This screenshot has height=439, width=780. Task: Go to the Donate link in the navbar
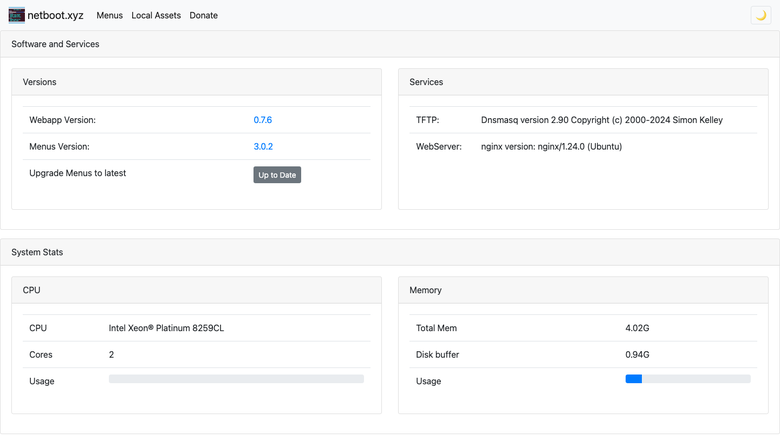(203, 15)
